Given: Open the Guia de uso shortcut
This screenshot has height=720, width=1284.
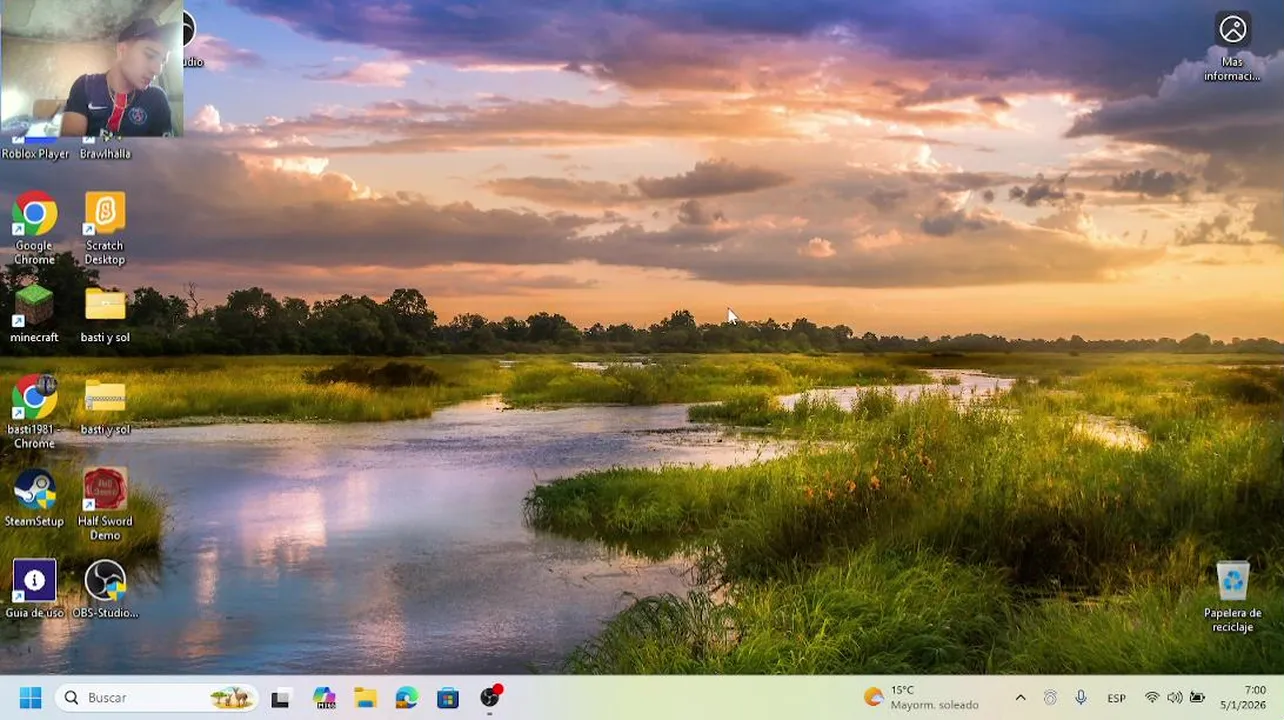Looking at the screenshot, I should tap(34, 589).
